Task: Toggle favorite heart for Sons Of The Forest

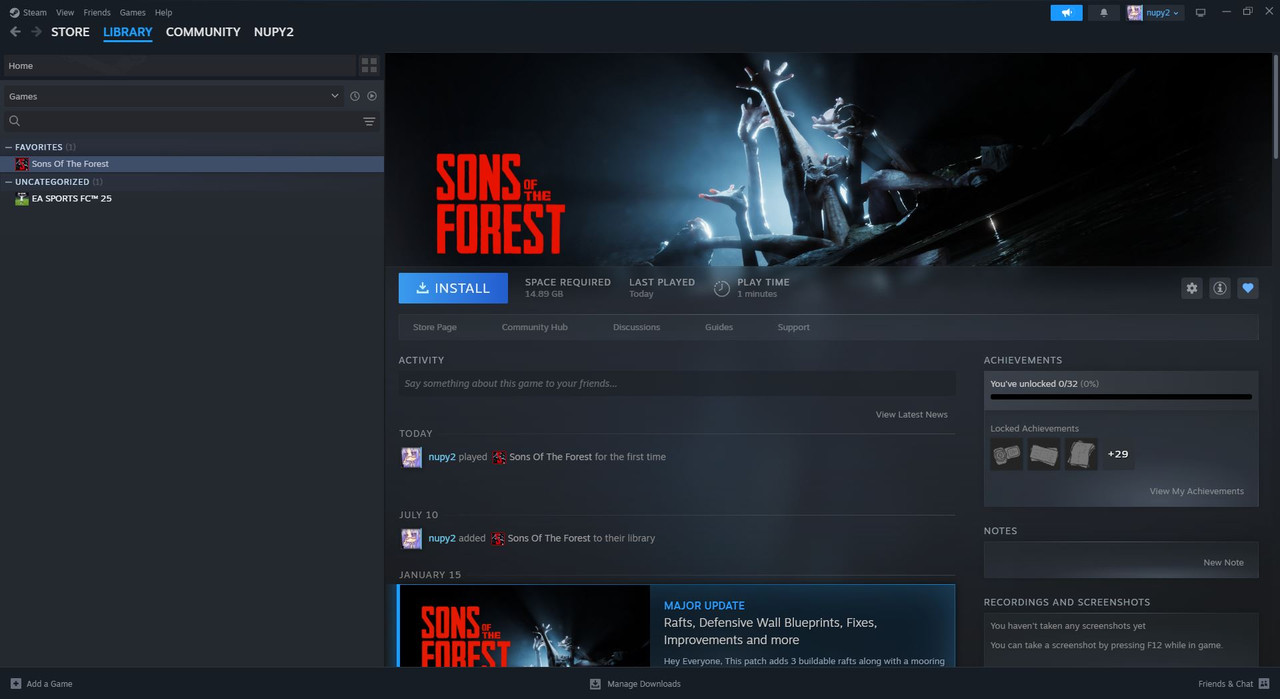Action: pyautogui.click(x=1247, y=288)
